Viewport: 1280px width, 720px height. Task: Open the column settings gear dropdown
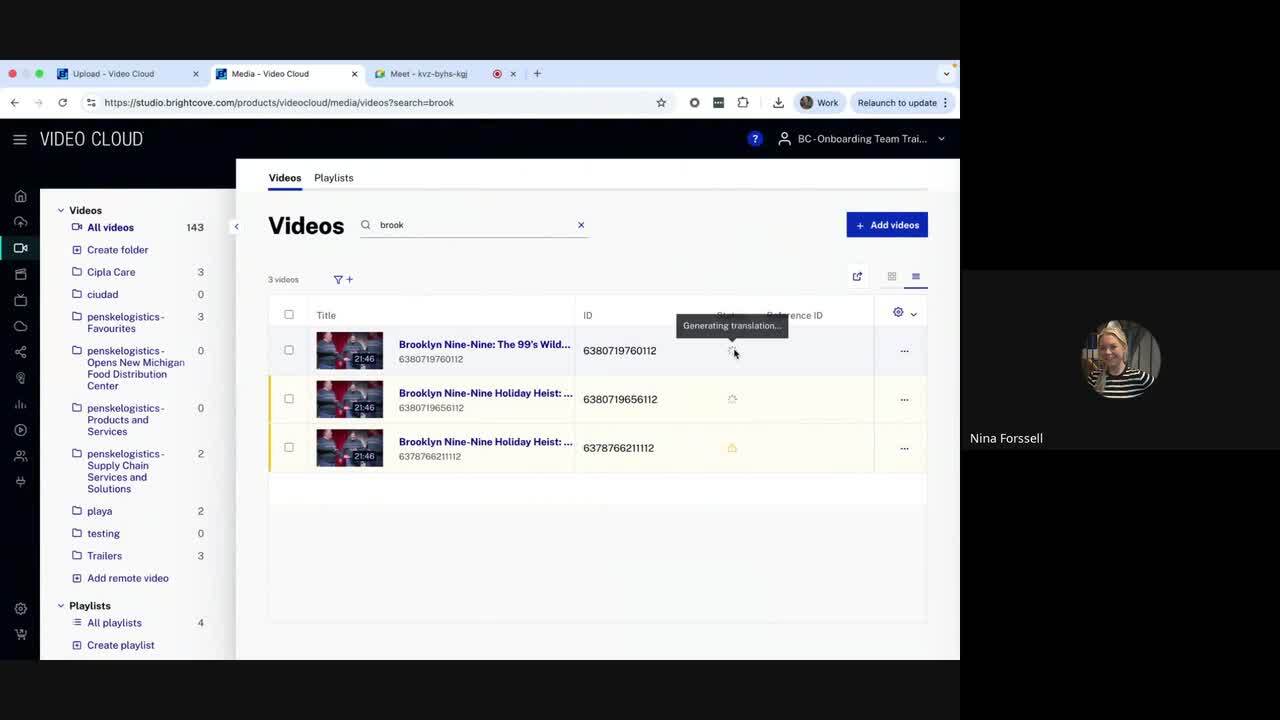(904, 313)
